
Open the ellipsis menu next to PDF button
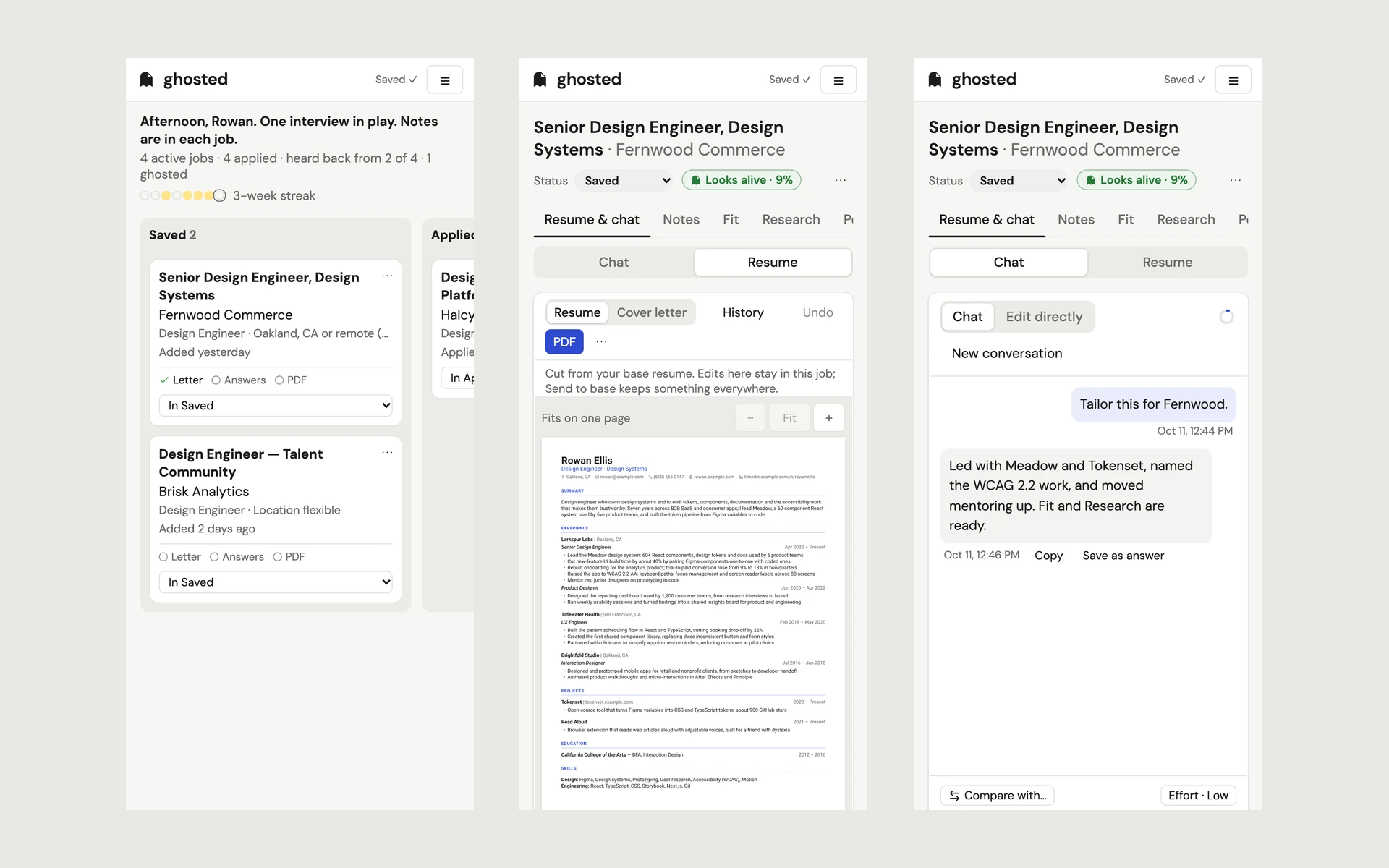pos(601,341)
